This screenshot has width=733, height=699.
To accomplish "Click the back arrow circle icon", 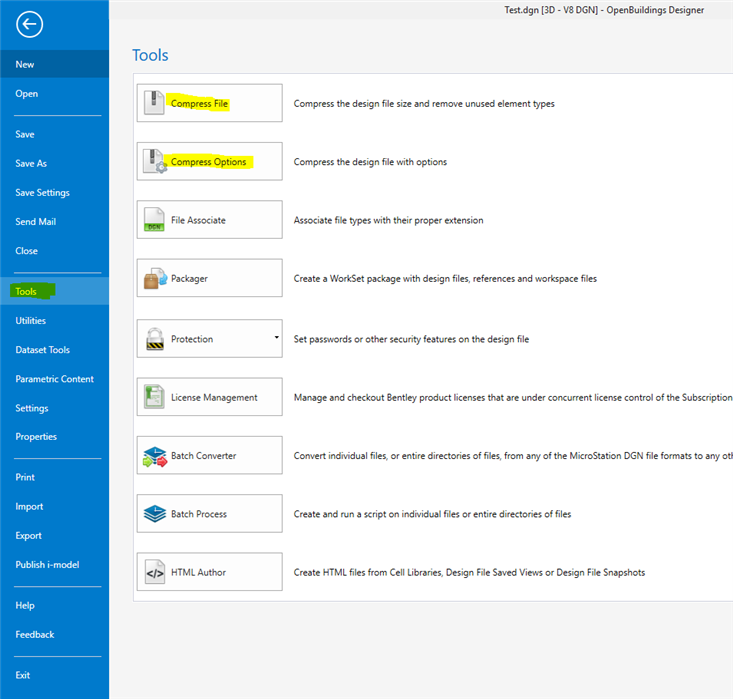I will 29,24.
